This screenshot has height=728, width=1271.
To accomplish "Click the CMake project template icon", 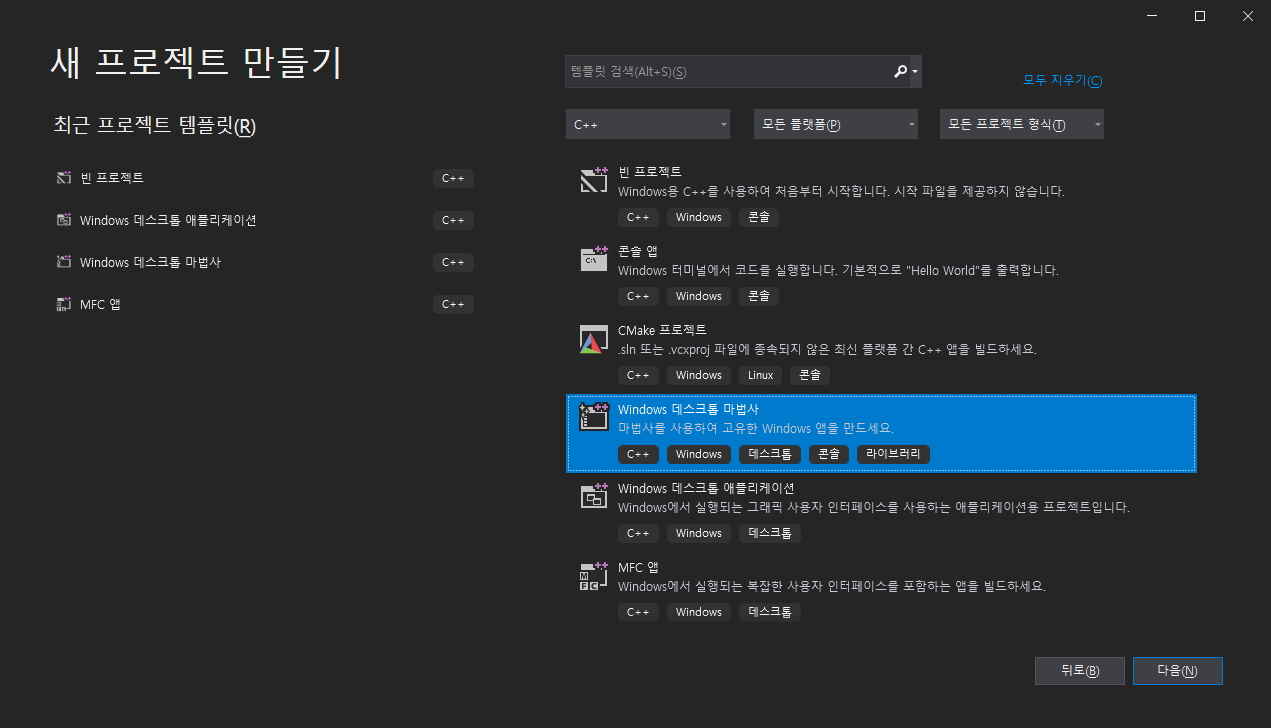I will [594, 338].
